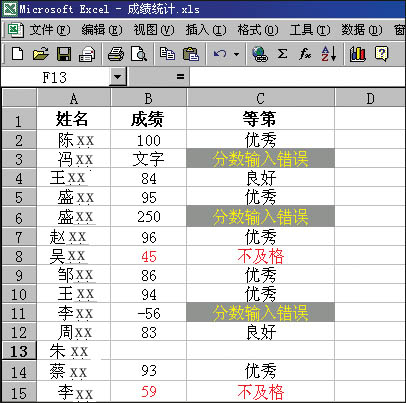
Task: Open the 工具(T) menu
Action: (x=310, y=30)
